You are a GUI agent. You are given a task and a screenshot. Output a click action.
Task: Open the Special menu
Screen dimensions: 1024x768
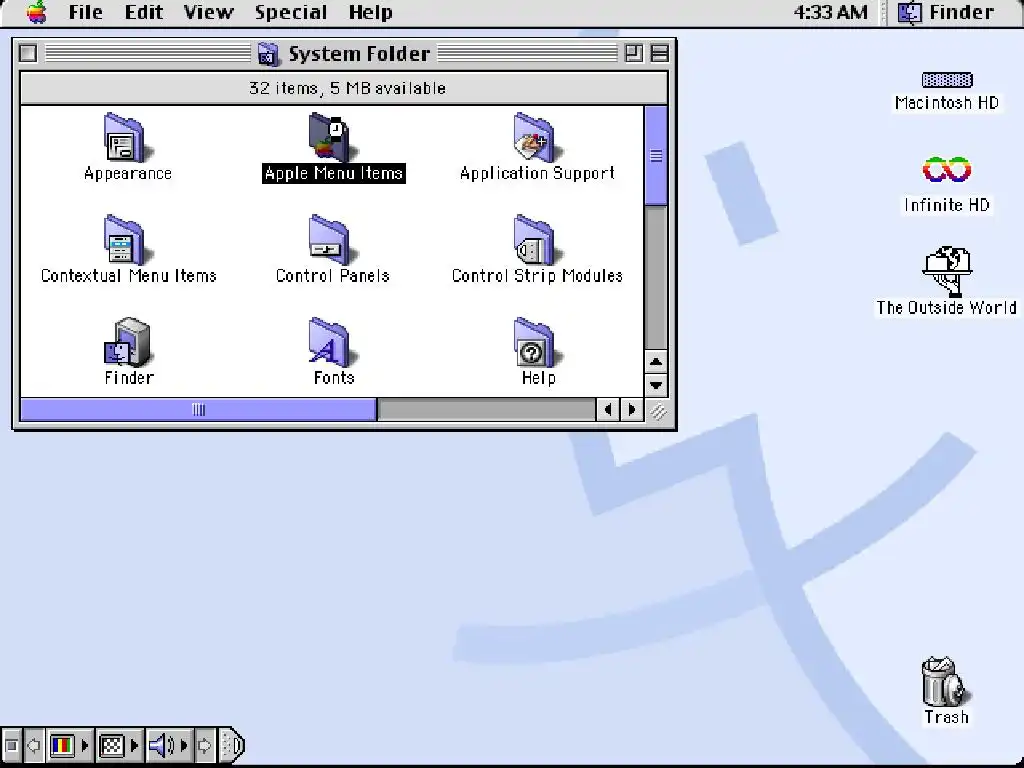coord(291,12)
